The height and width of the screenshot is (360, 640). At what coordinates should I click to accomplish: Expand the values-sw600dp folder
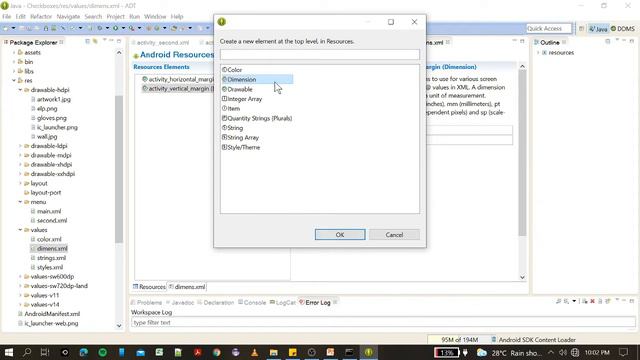point(20,277)
